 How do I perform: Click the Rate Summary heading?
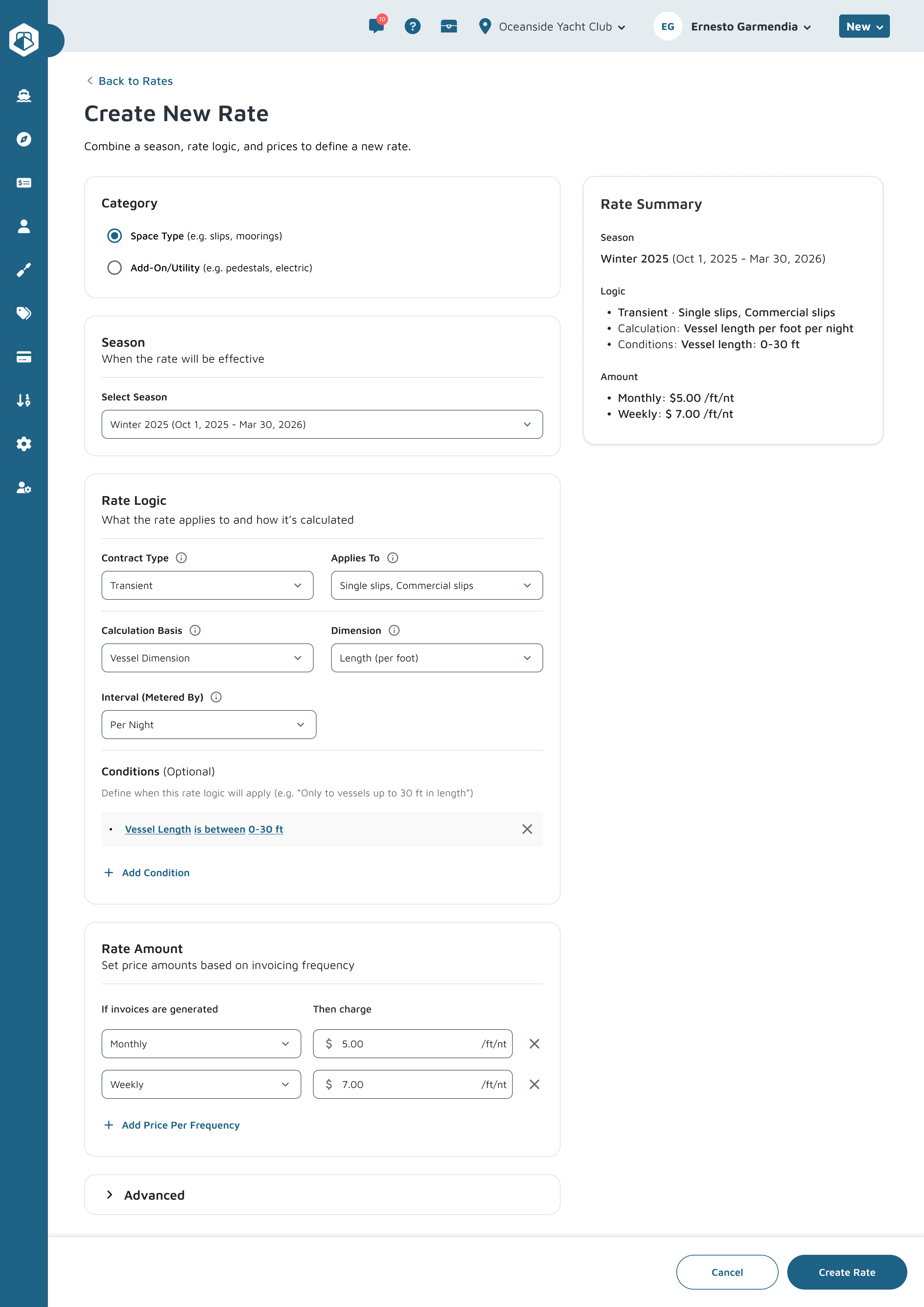(651, 204)
